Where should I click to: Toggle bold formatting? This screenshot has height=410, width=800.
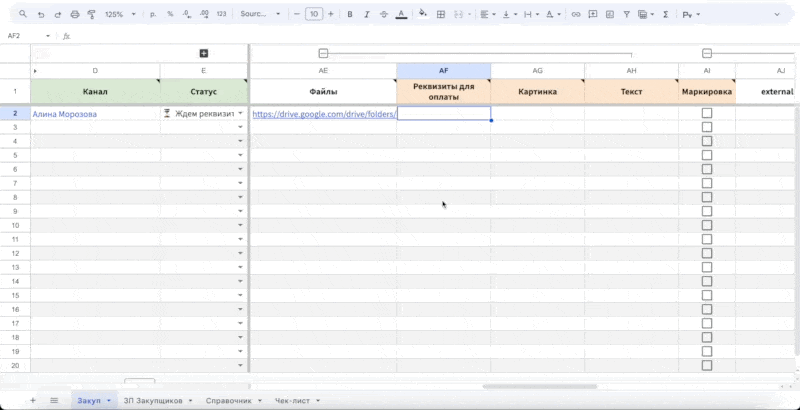[350, 14]
